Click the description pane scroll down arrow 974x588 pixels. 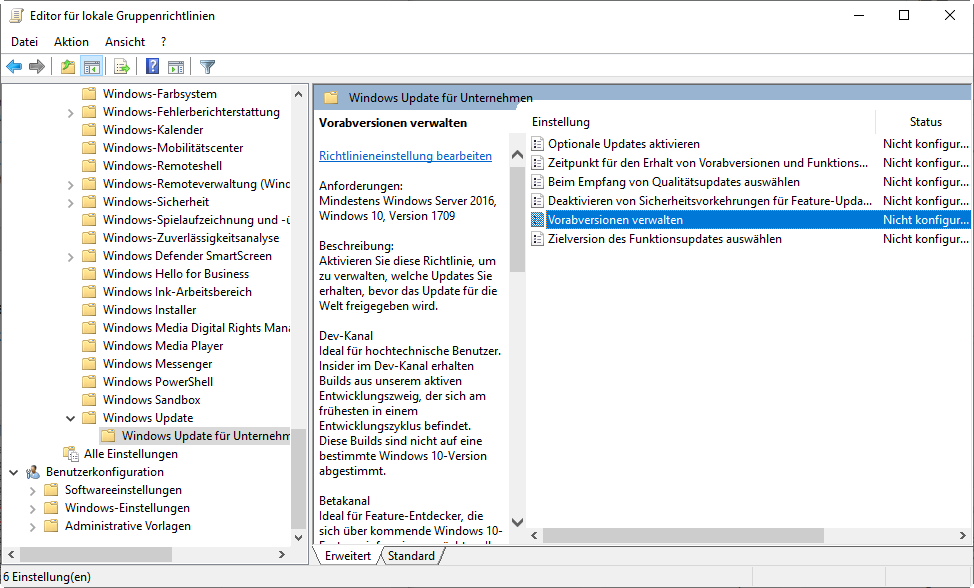(517, 522)
